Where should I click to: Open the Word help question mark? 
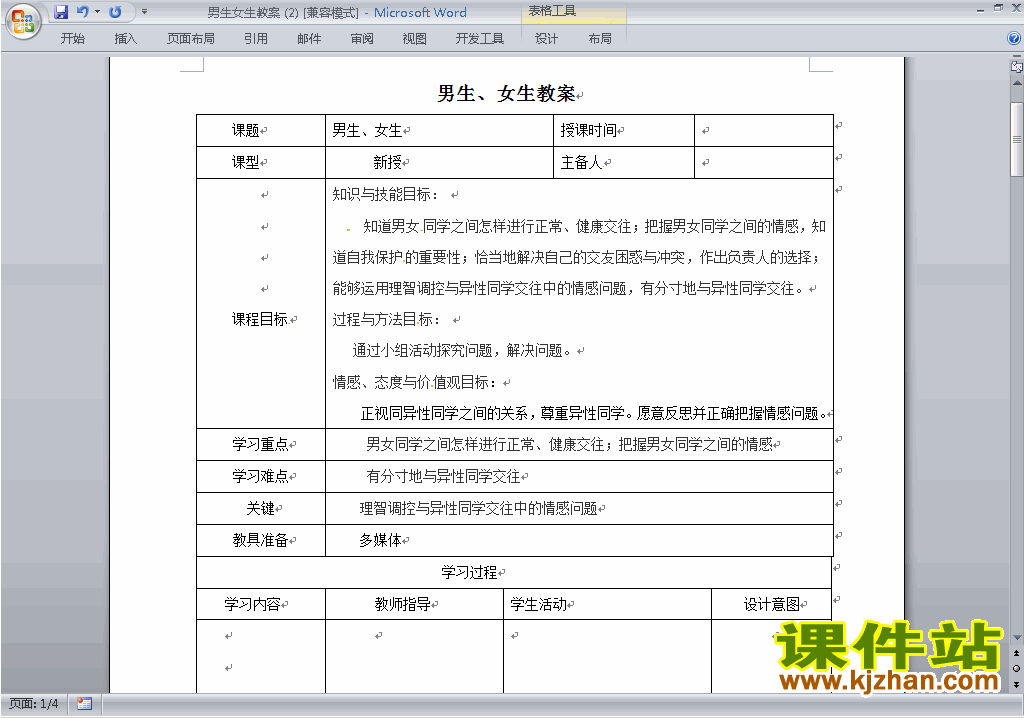coord(1014,39)
